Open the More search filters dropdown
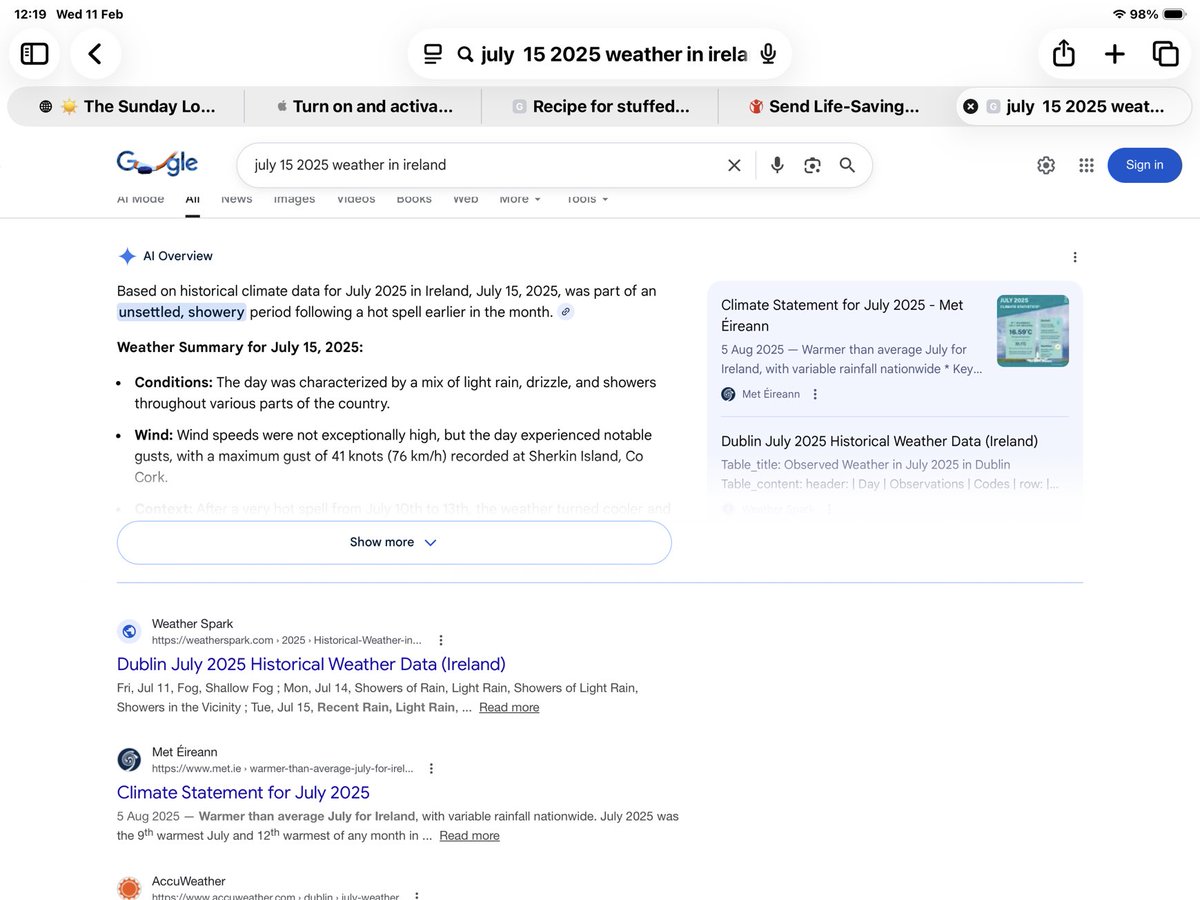Viewport: 1200px width, 900px height. tap(520, 199)
